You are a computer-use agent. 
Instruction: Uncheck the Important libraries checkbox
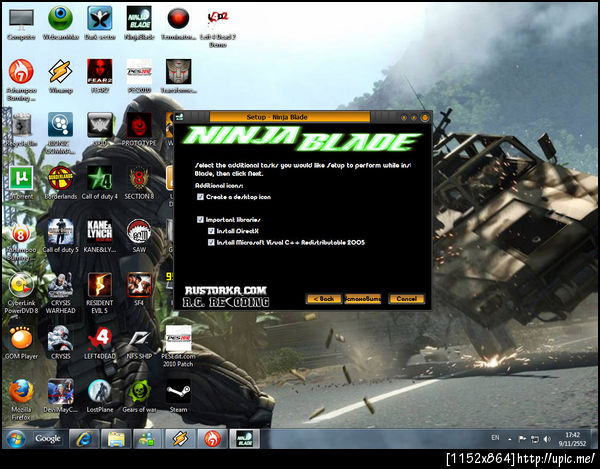pyautogui.click(x=200, y=220)
